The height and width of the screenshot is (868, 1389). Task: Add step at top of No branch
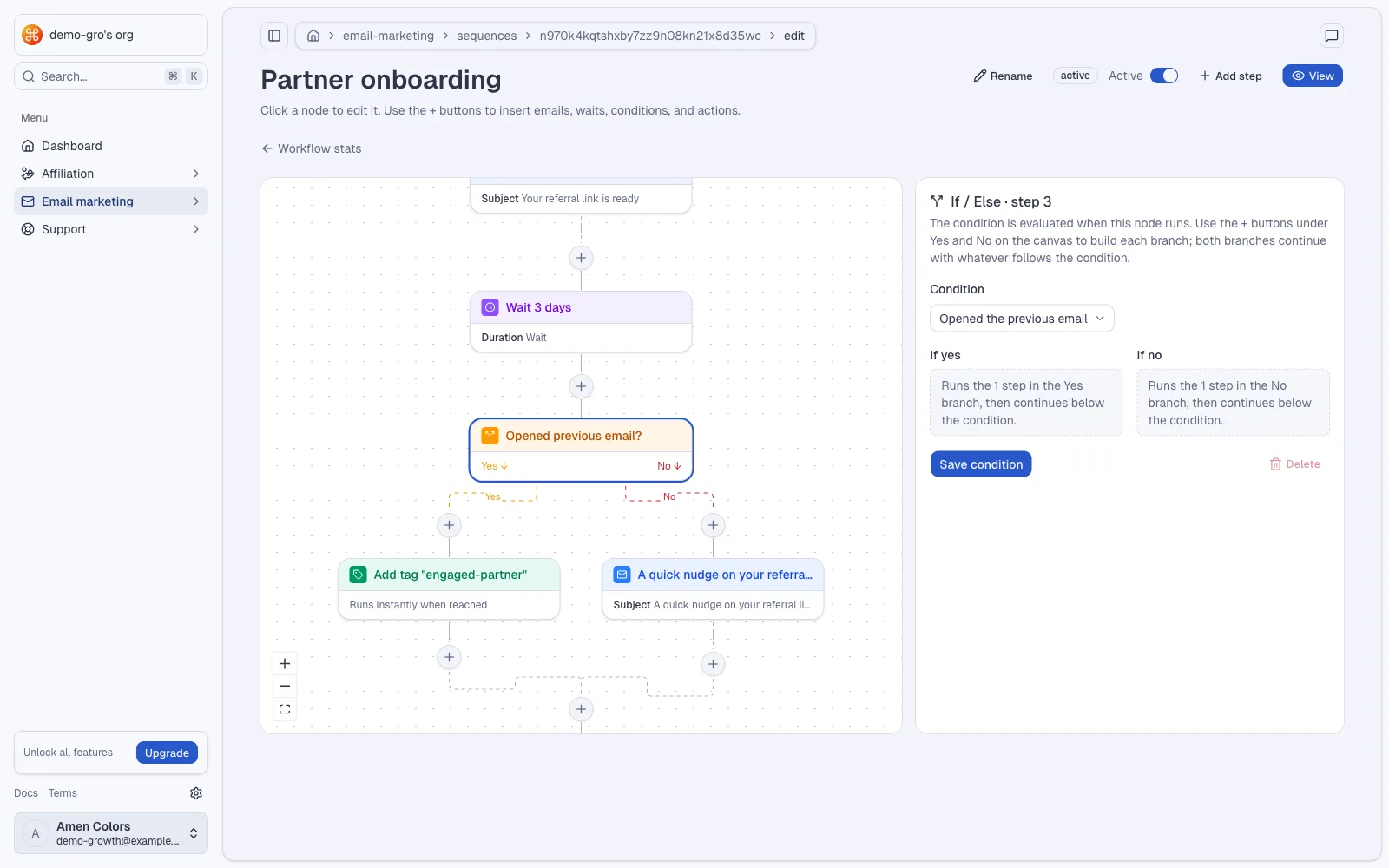pyautogui.click(x=713, y=525)
